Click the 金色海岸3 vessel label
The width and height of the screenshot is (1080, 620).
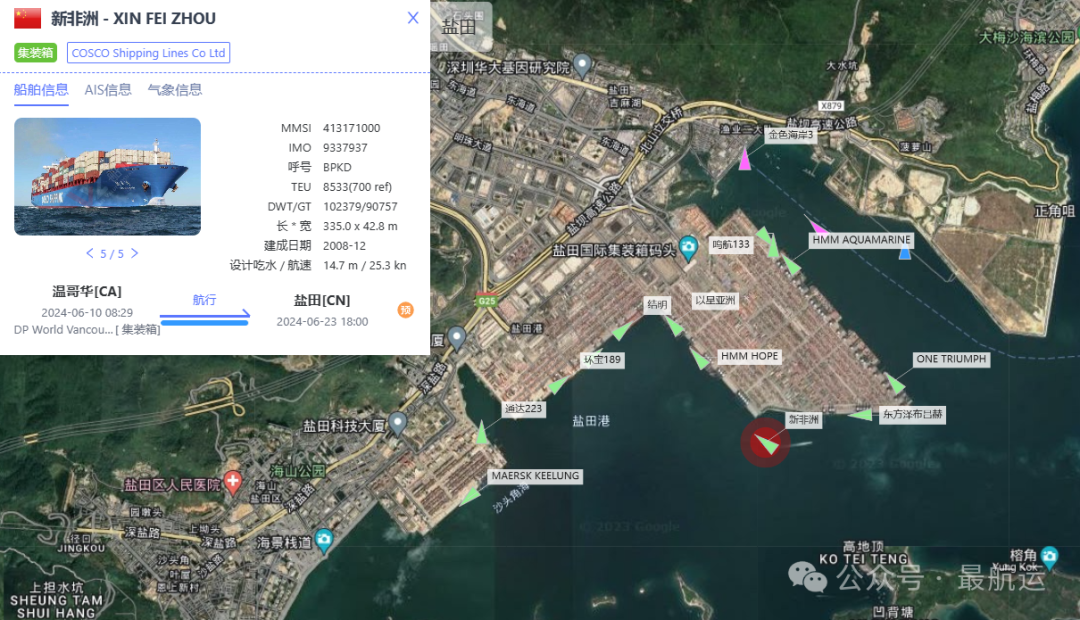pos(791,135)
